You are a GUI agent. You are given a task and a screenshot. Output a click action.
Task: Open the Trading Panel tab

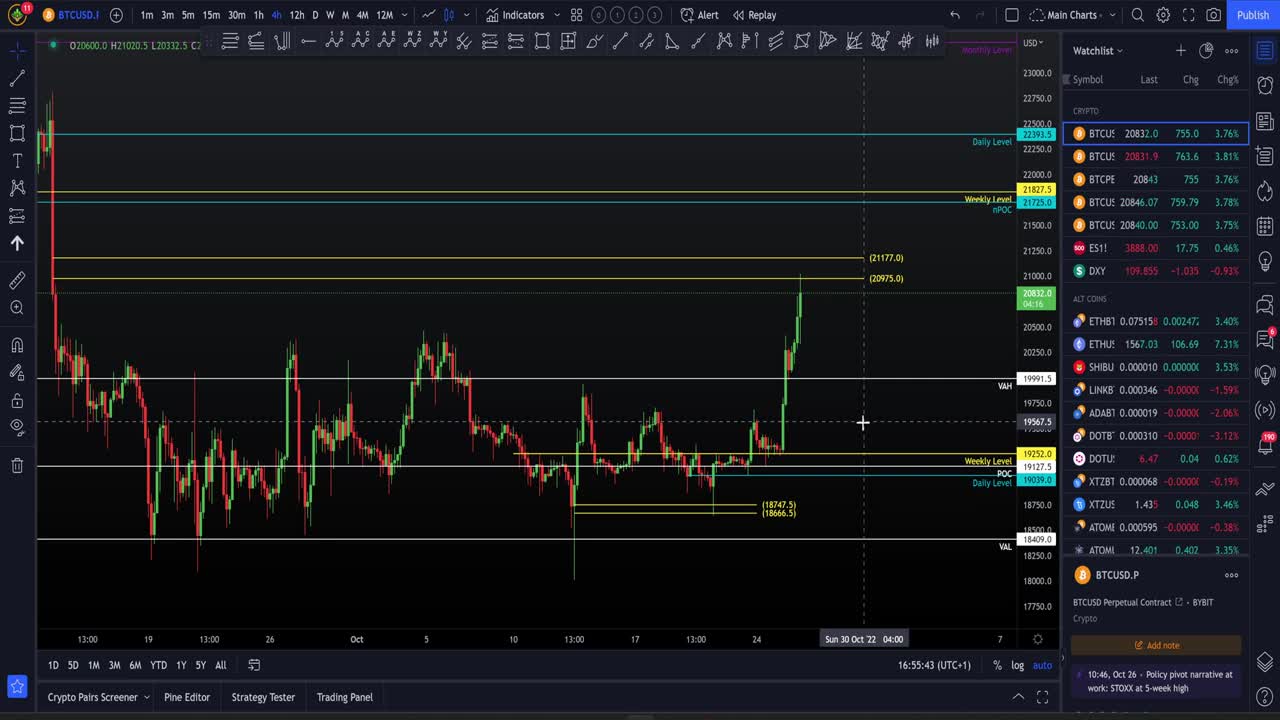(x=345, y=697)
